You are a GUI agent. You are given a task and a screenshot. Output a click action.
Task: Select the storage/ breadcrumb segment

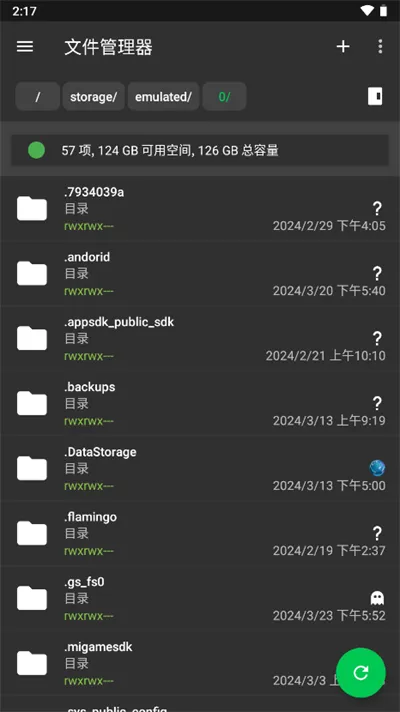pos(94,96)
